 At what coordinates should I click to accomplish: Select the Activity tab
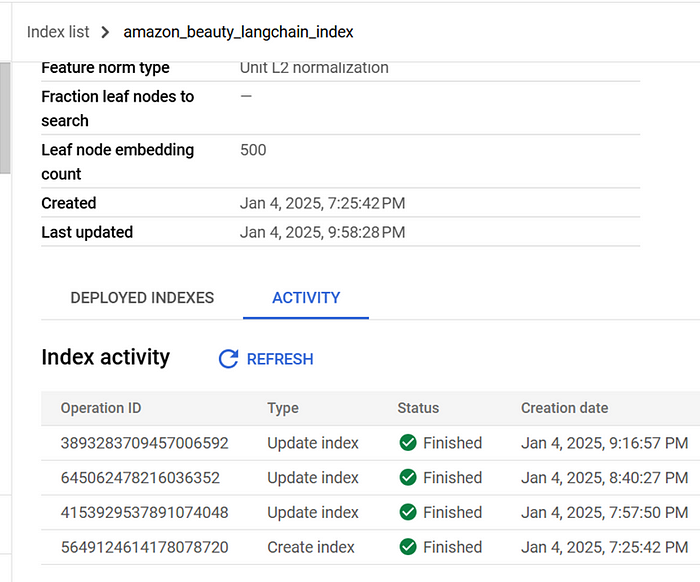point(306,298)
